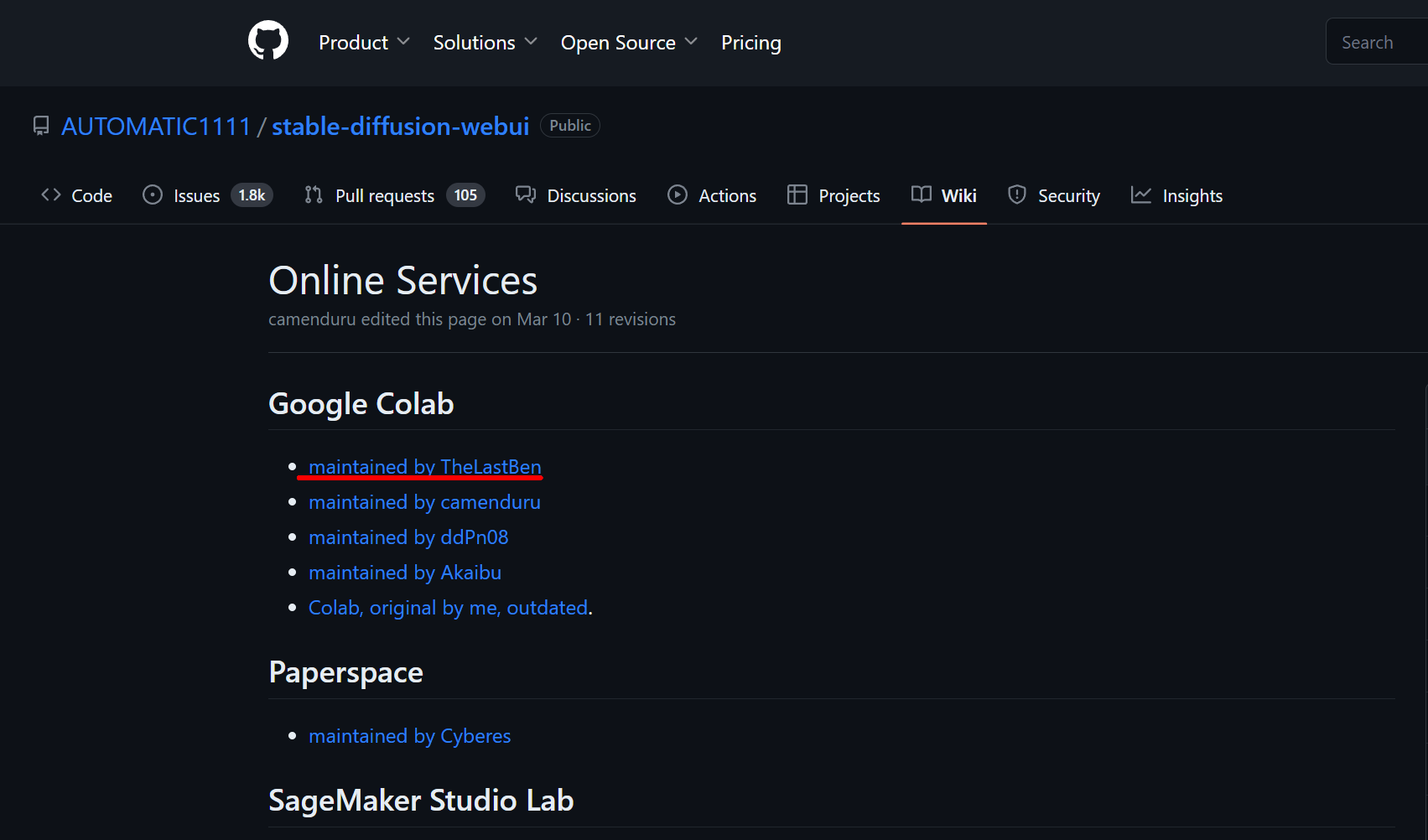Expand the Solutions menu

(485, 42)
